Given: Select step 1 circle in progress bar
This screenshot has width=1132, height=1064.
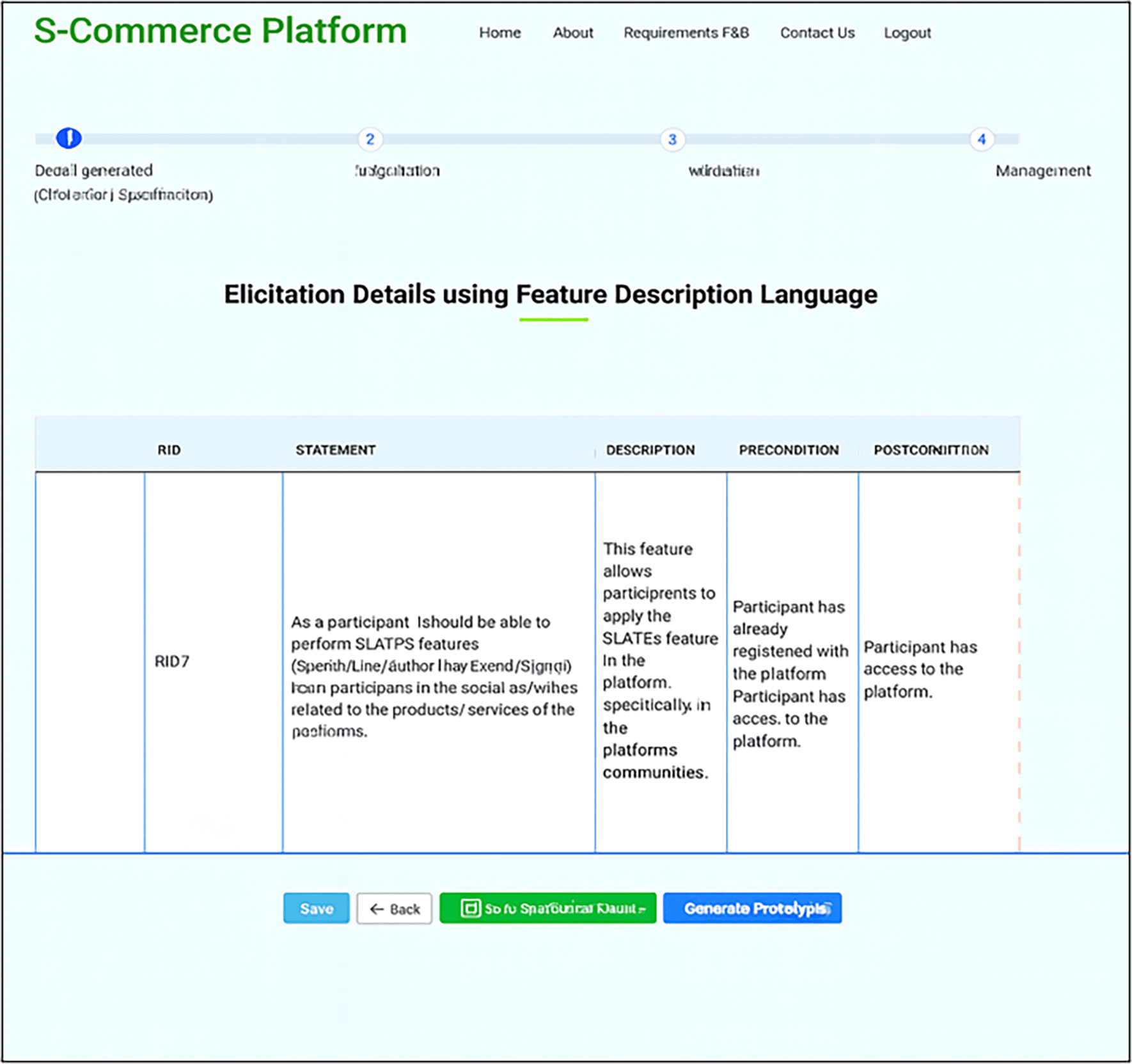Looking at the screenshot, I should (x=68, y=138).
